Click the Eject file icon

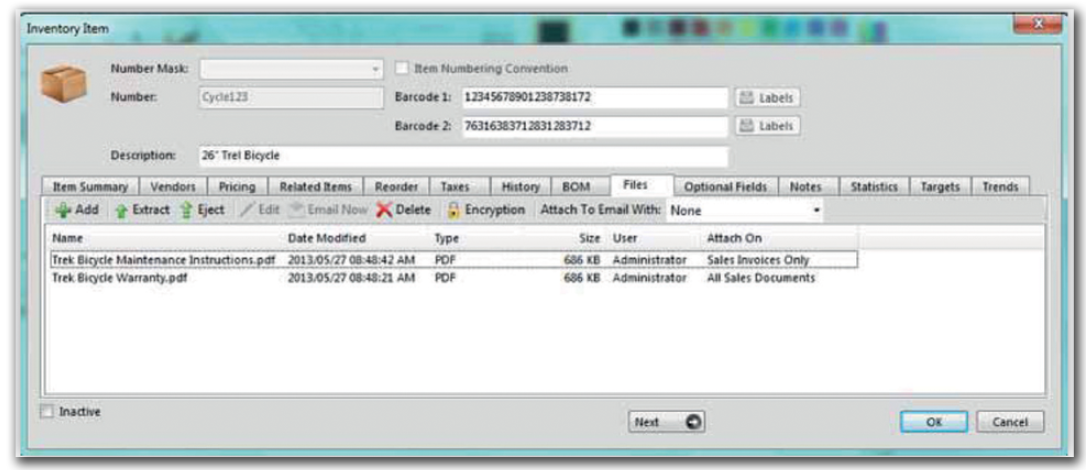(186, 211)
